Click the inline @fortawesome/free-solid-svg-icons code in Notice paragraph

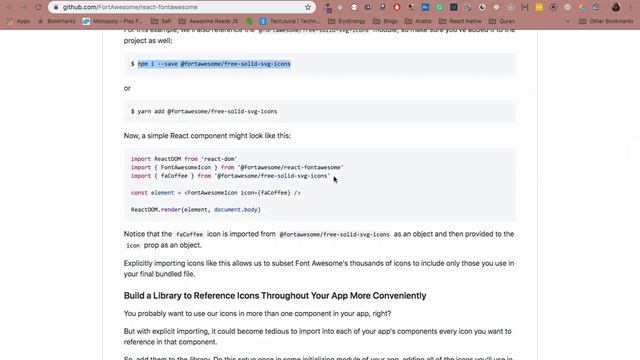(x=334, y=234)
